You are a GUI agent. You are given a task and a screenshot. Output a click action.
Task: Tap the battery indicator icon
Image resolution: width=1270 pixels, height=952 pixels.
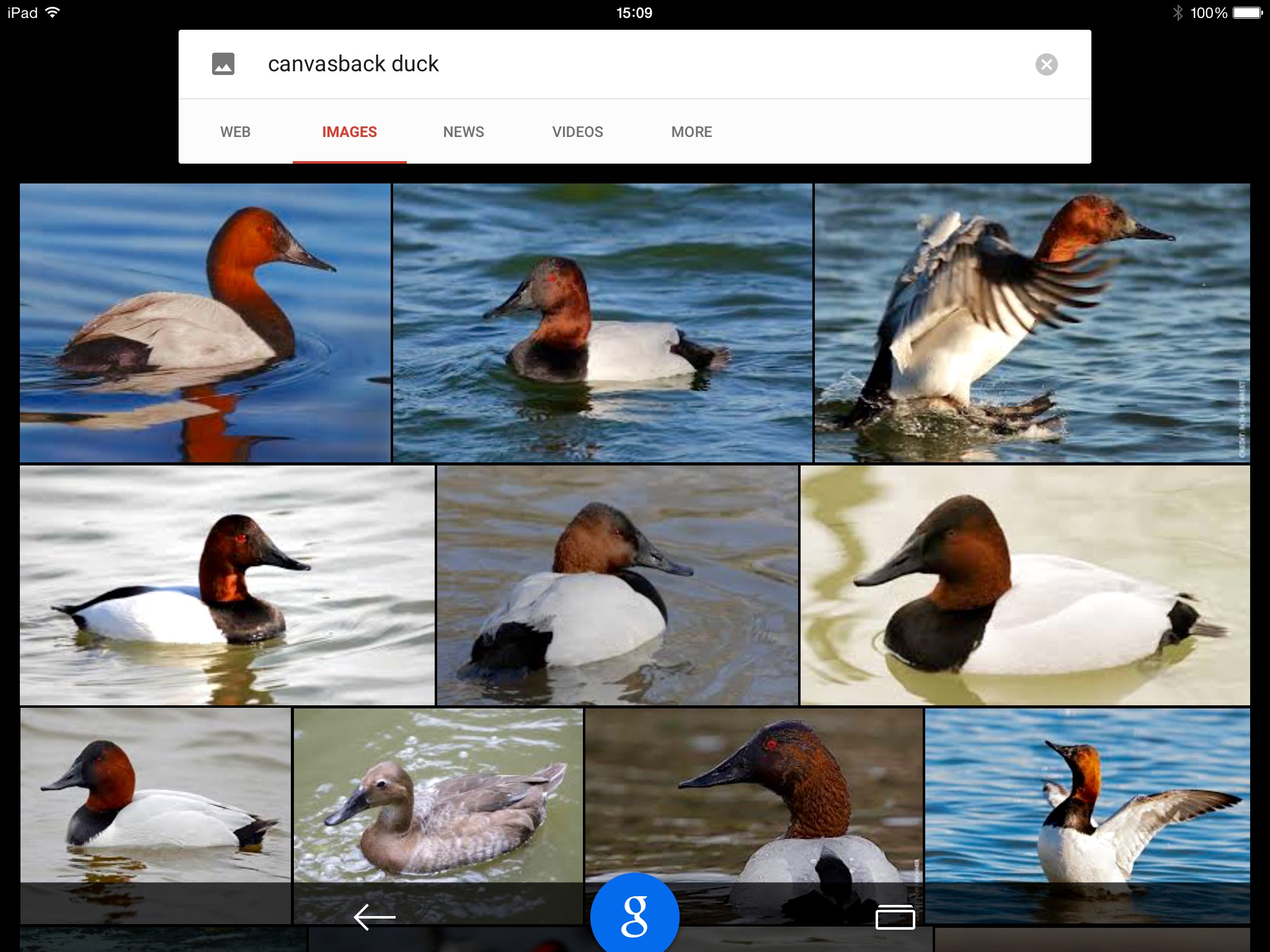[x=1247, y=12]
